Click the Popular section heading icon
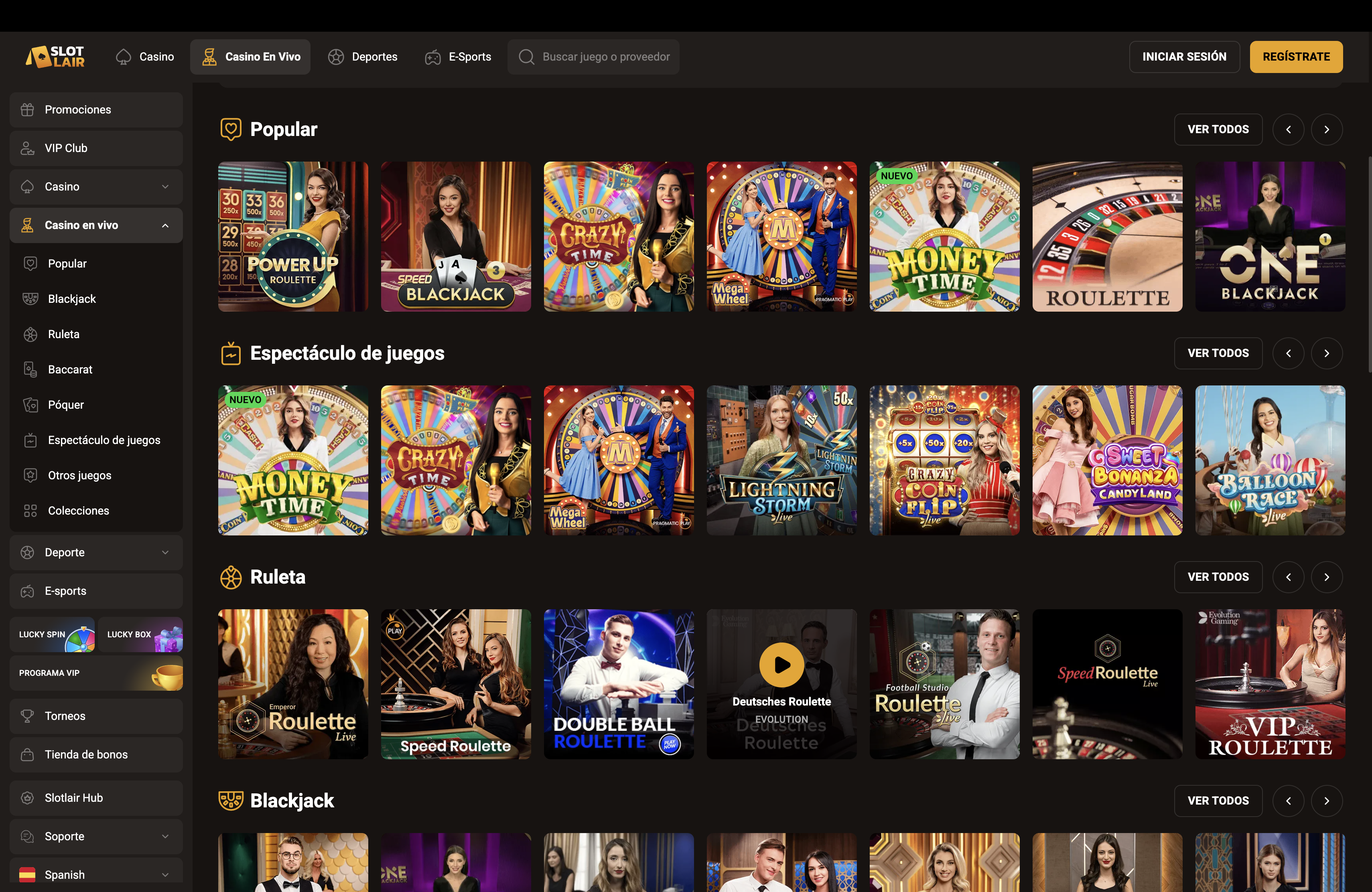Screen dimensions: 1372x892 pyautogui.click(x=231, y=129)
